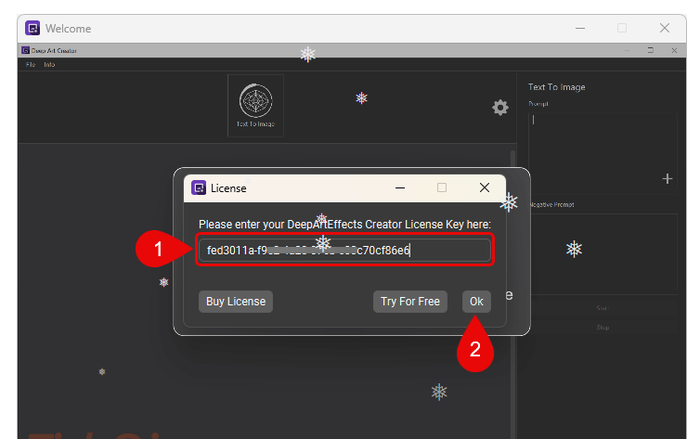Click the Welcome window's title bar app icon
This screenshot has width=700, height=439.
click(33, 28)
